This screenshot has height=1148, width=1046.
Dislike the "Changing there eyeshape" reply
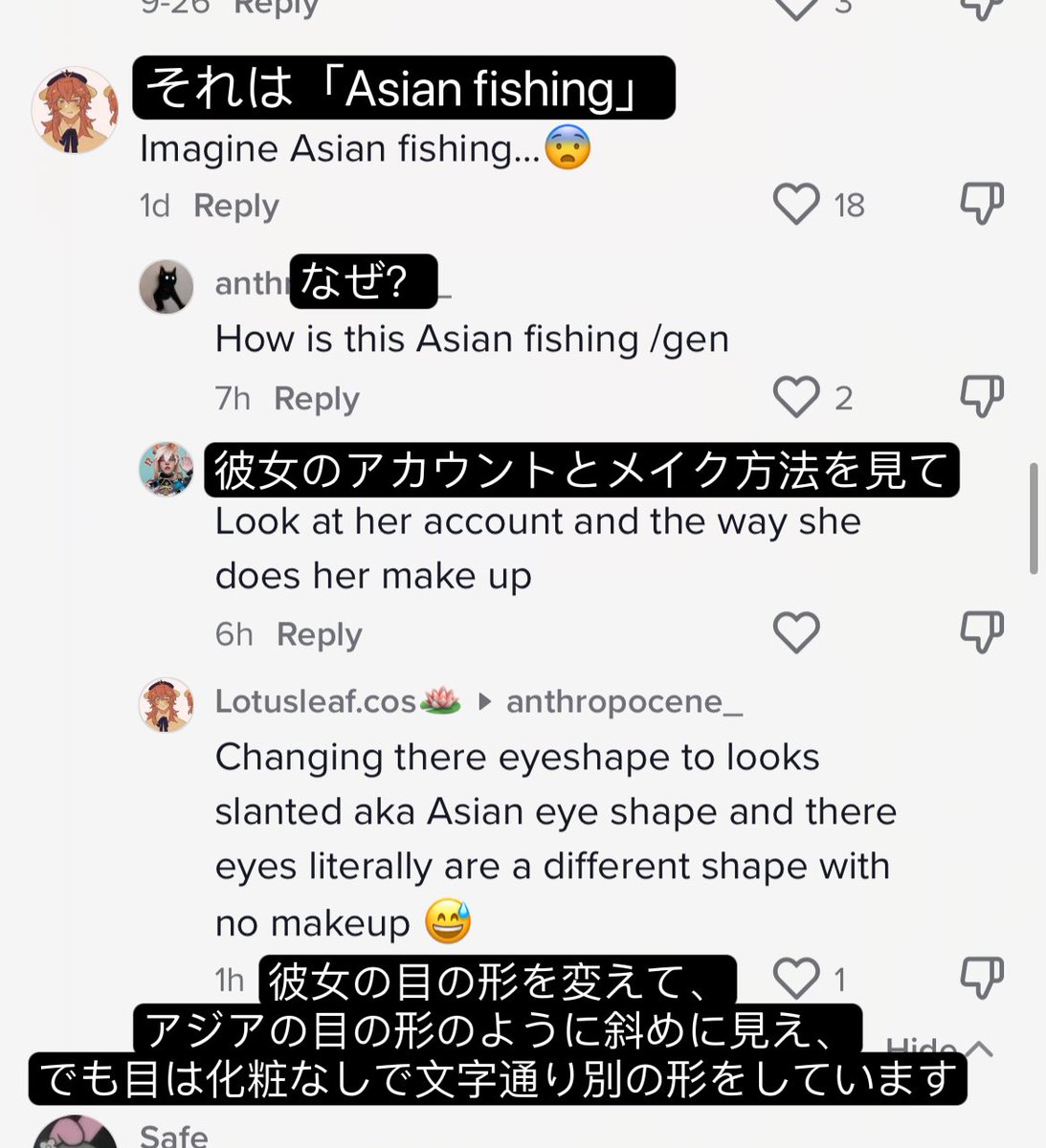(x=982, y=978)
